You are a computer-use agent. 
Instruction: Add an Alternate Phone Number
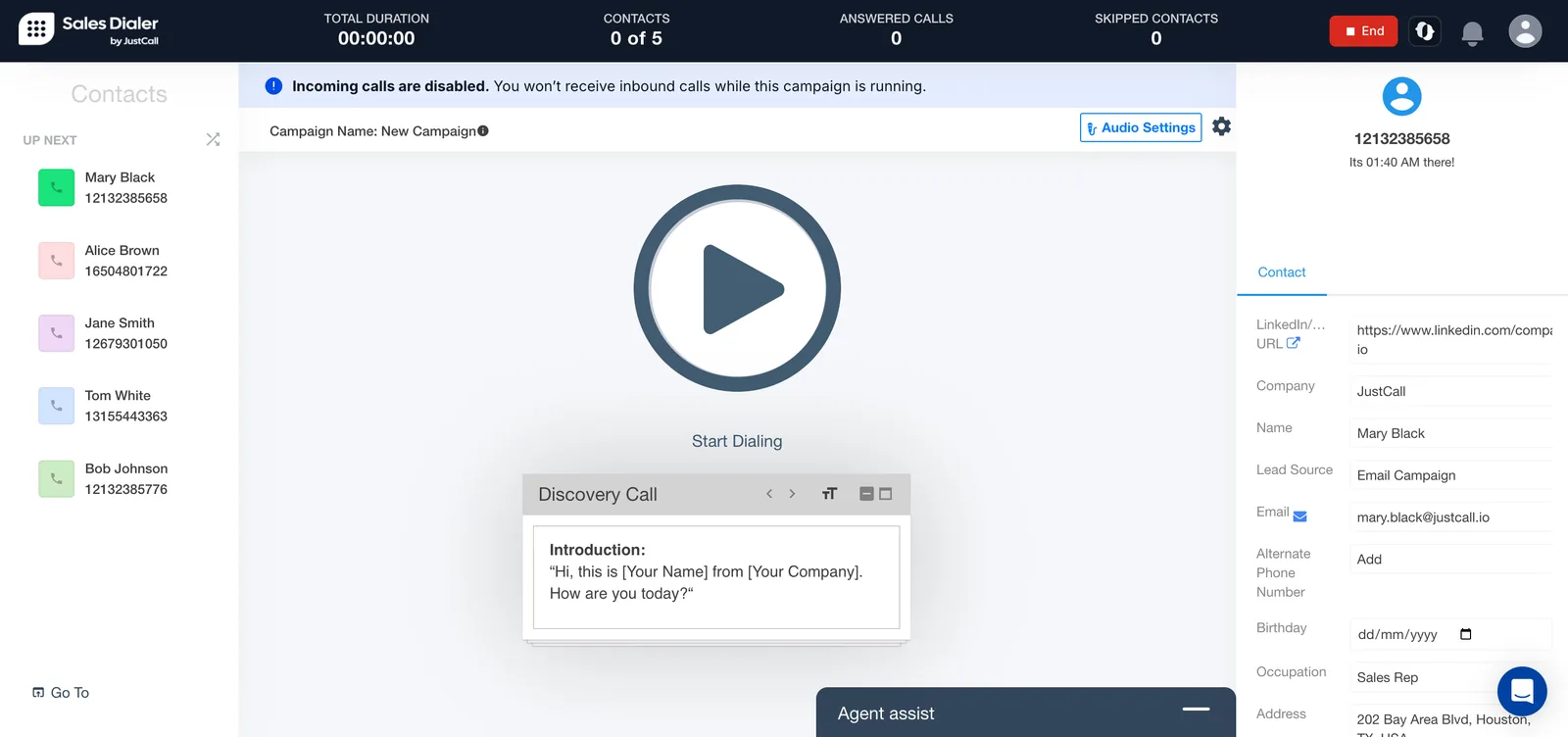tap(1450, 560)
